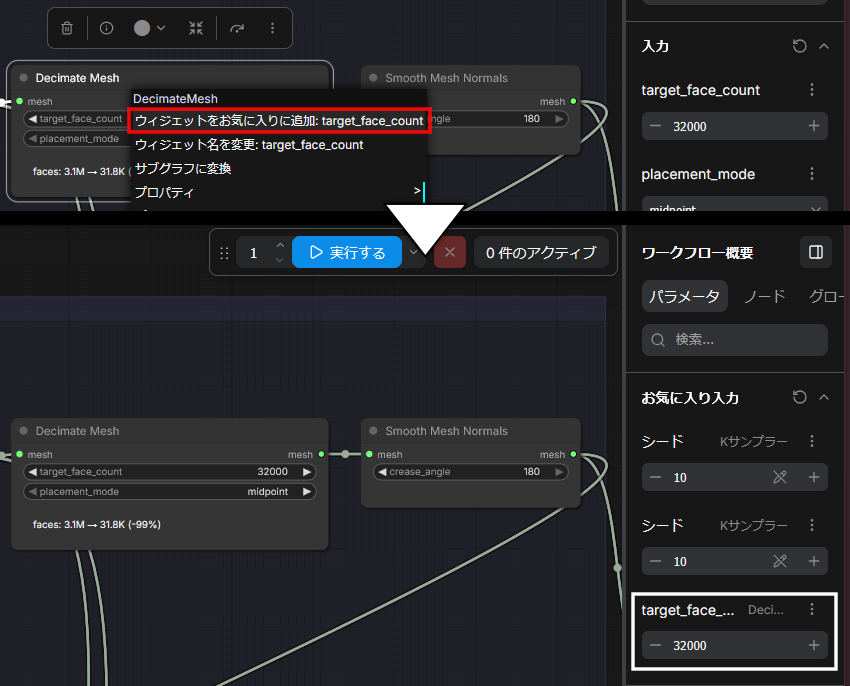
Task: Grab the dotted handle of the run toolbar
Action: coord(224,253)
